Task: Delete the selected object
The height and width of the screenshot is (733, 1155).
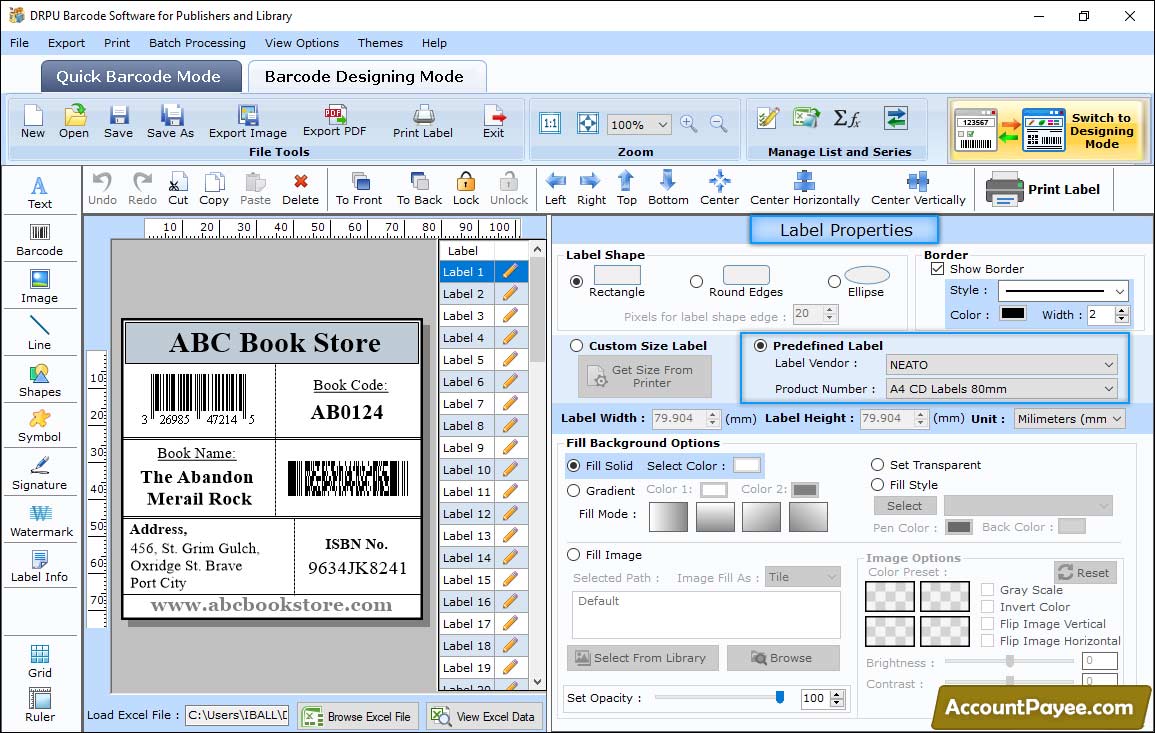Action: (x=301, y=189)
